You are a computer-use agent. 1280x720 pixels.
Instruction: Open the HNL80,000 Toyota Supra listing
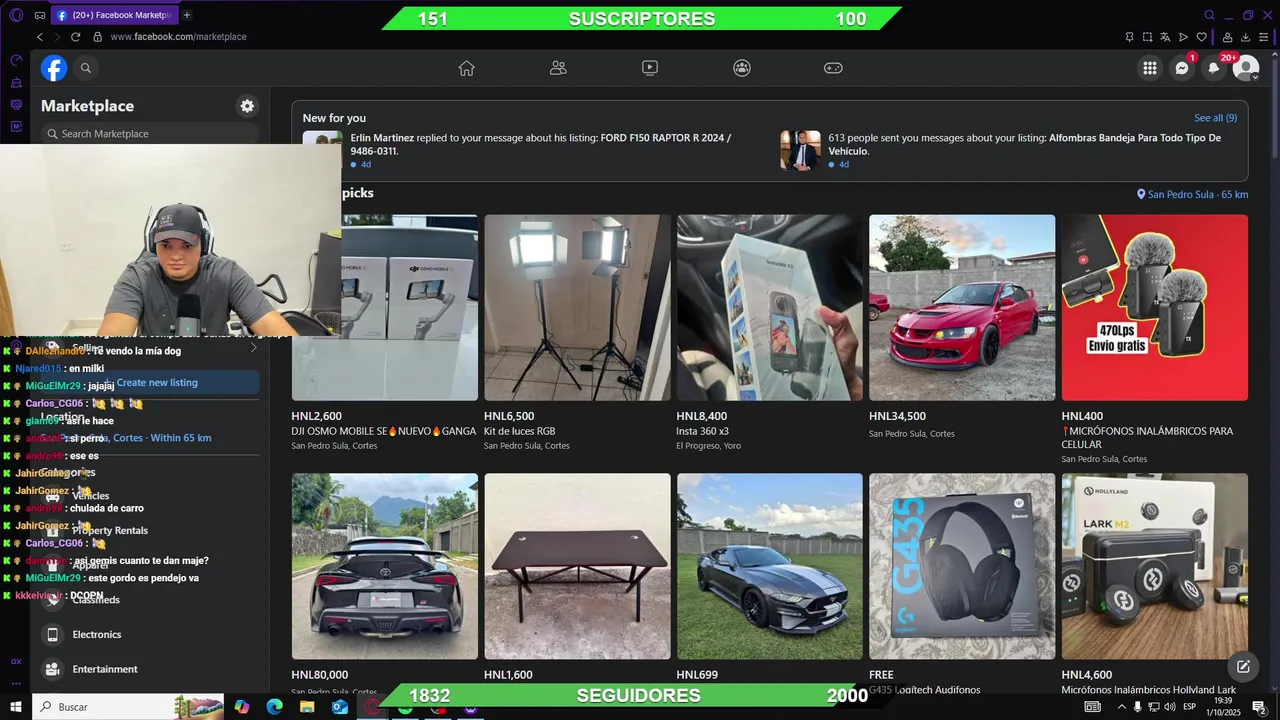385,566
